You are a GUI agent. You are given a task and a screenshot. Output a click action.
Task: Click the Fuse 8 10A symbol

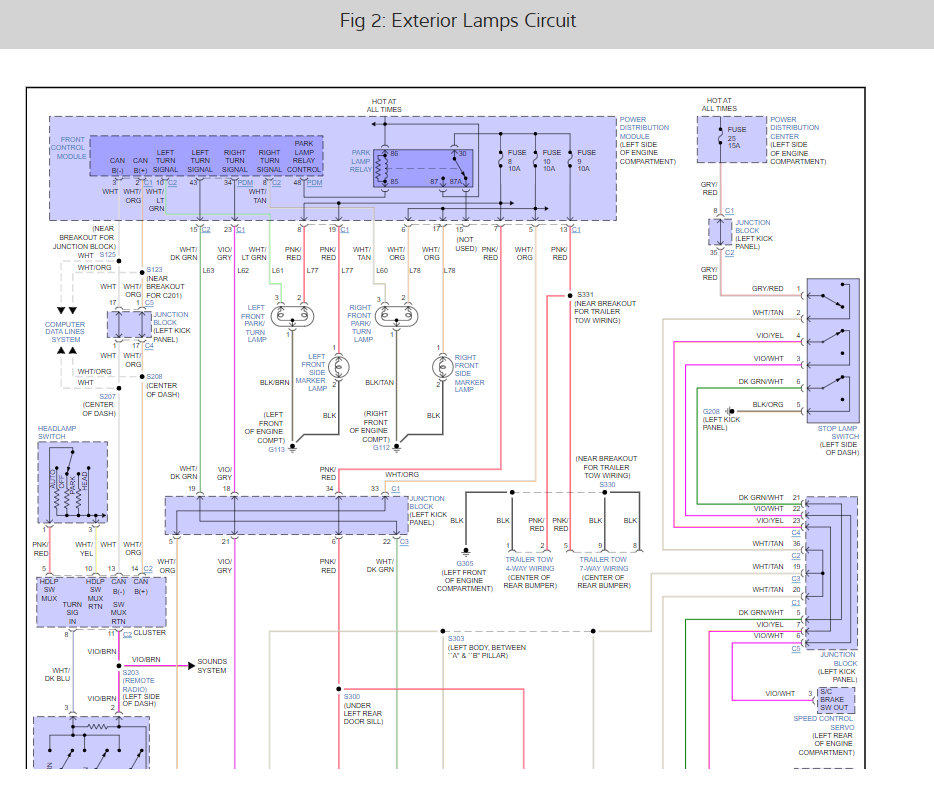(x=500, y=160)
